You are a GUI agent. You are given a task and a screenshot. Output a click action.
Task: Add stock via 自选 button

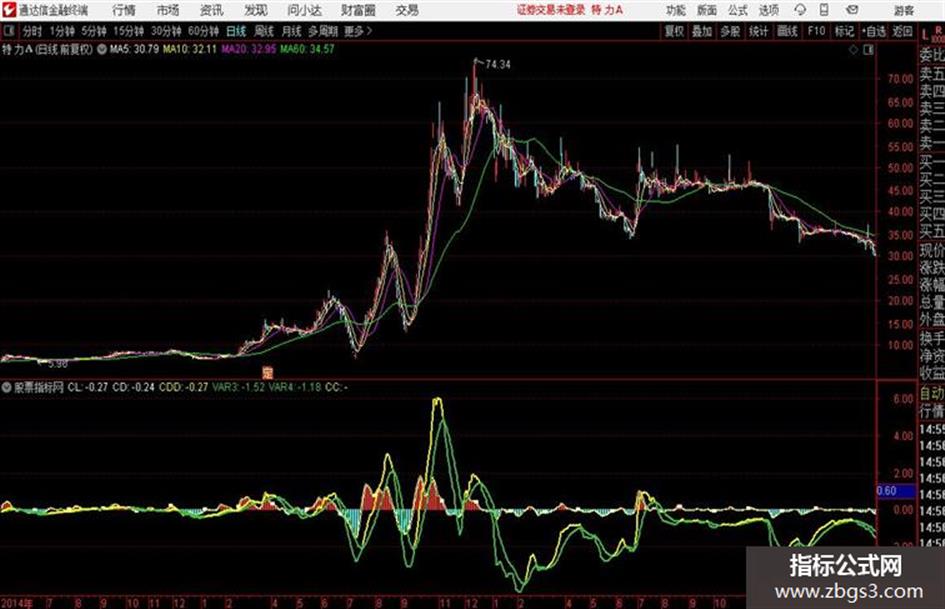(873, 31)
